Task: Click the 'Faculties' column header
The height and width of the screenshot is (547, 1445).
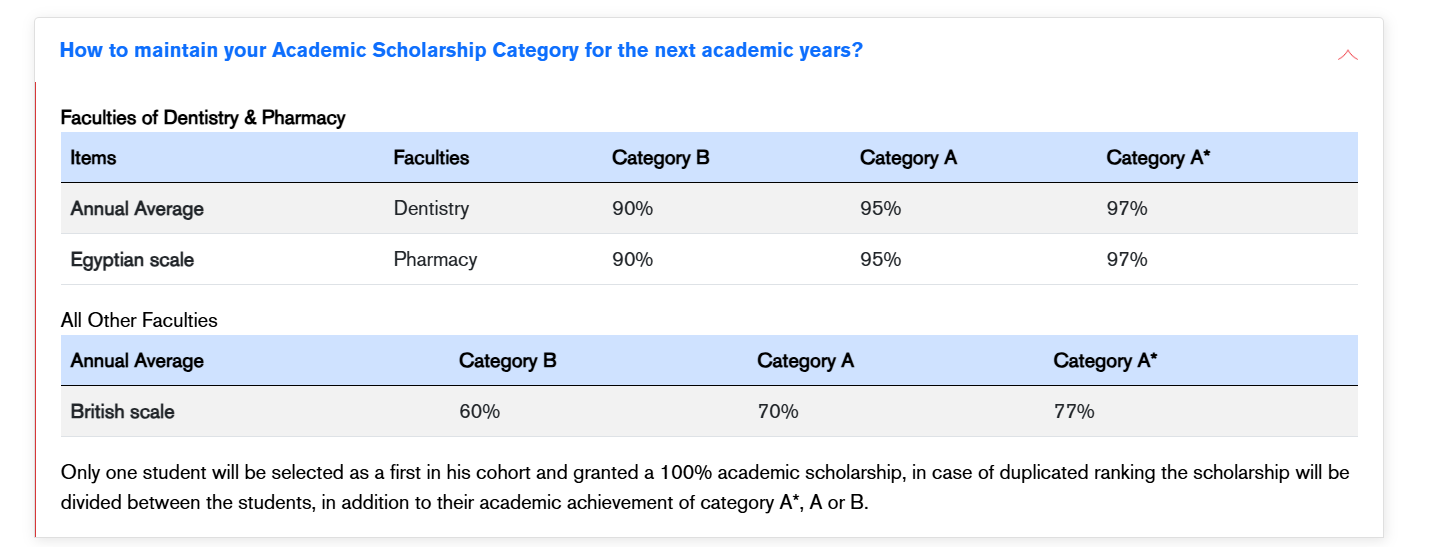Action: 431,158
